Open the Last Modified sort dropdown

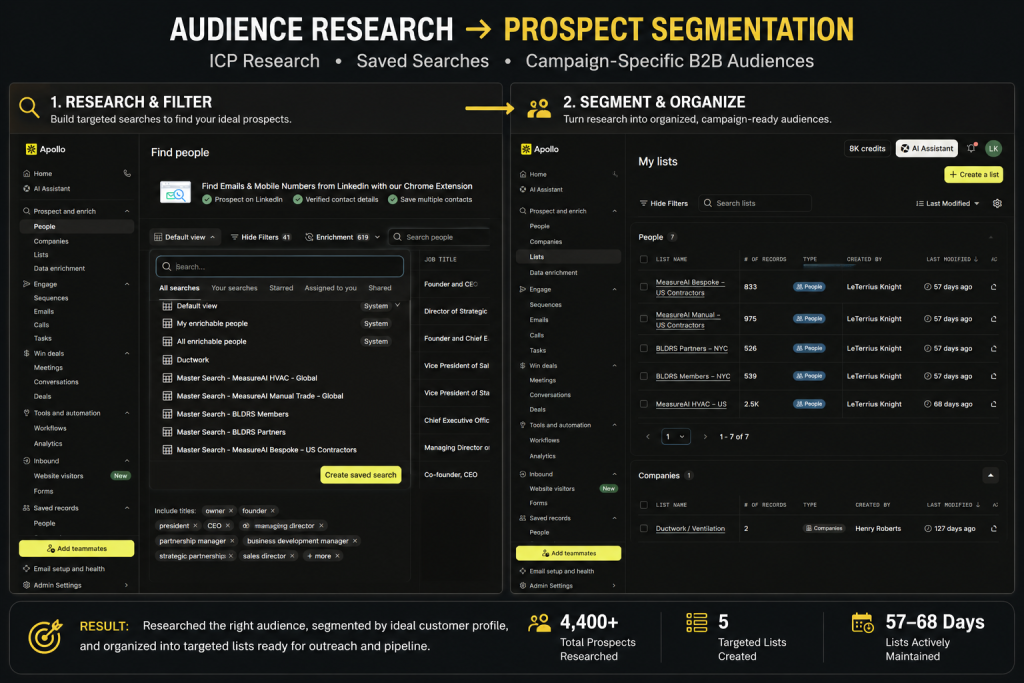[948, 203]
